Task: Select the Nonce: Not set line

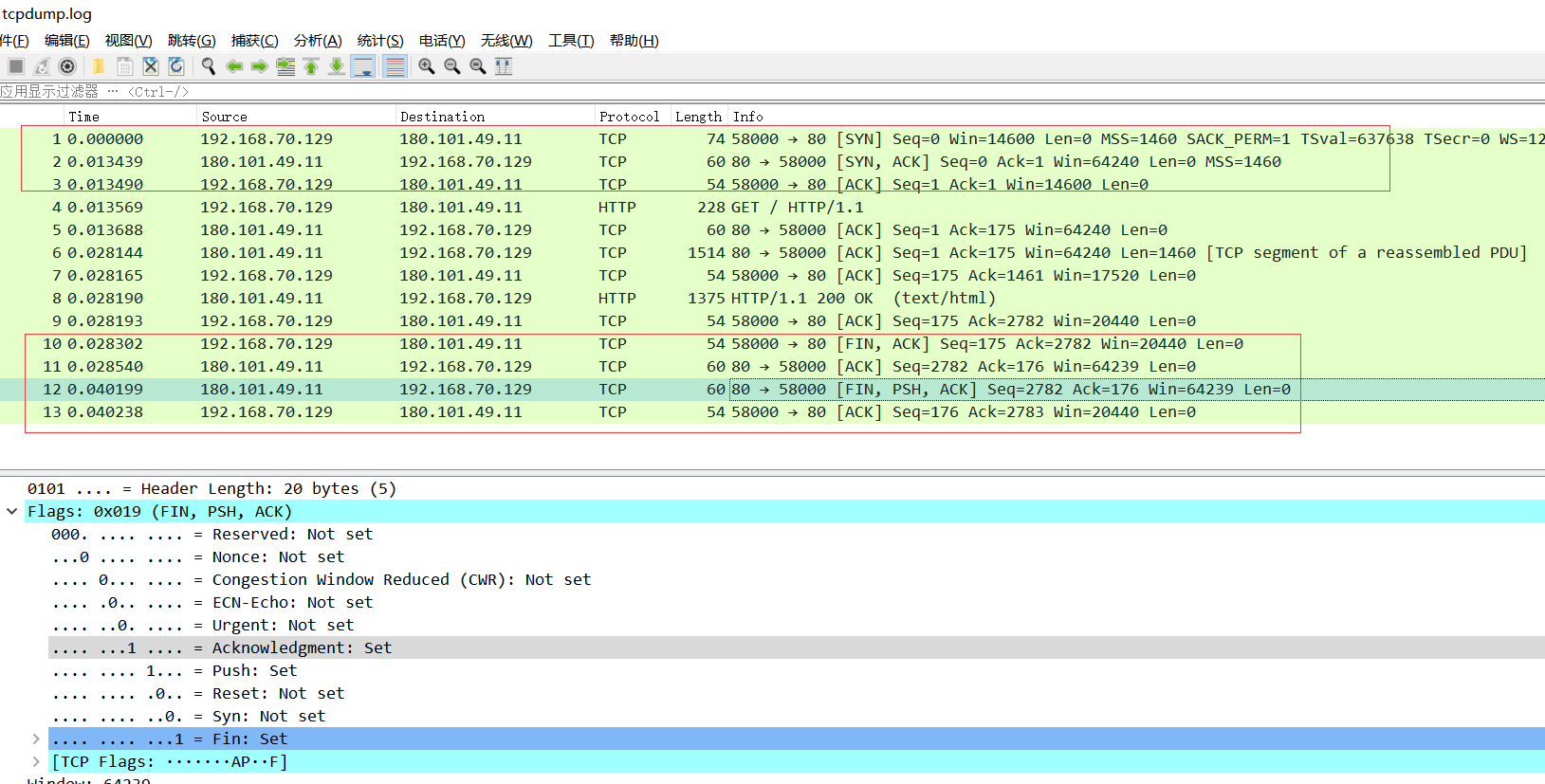Action: tap(197, 557)
